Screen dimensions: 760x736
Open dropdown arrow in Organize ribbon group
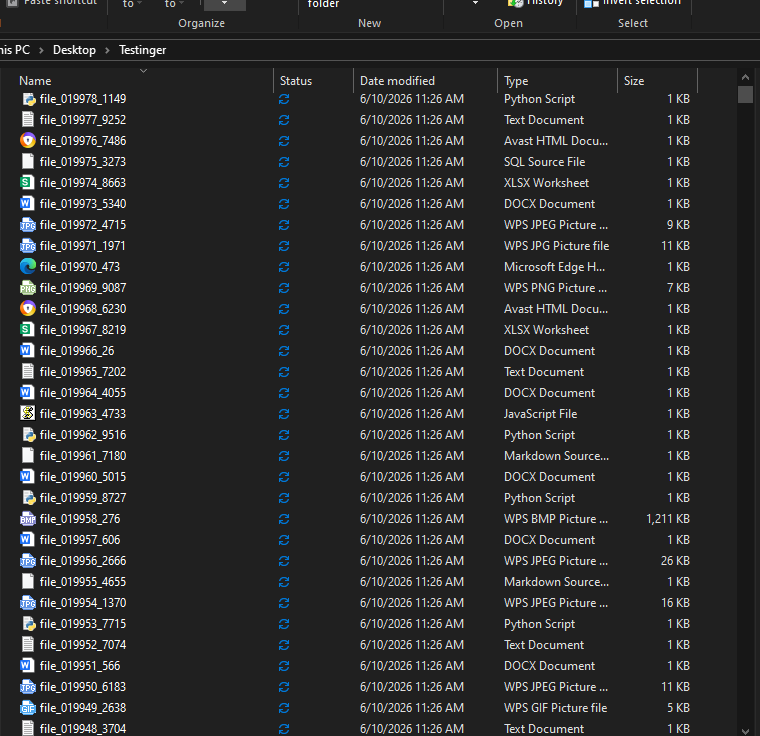pyautogui.click(x=224, y=4)
